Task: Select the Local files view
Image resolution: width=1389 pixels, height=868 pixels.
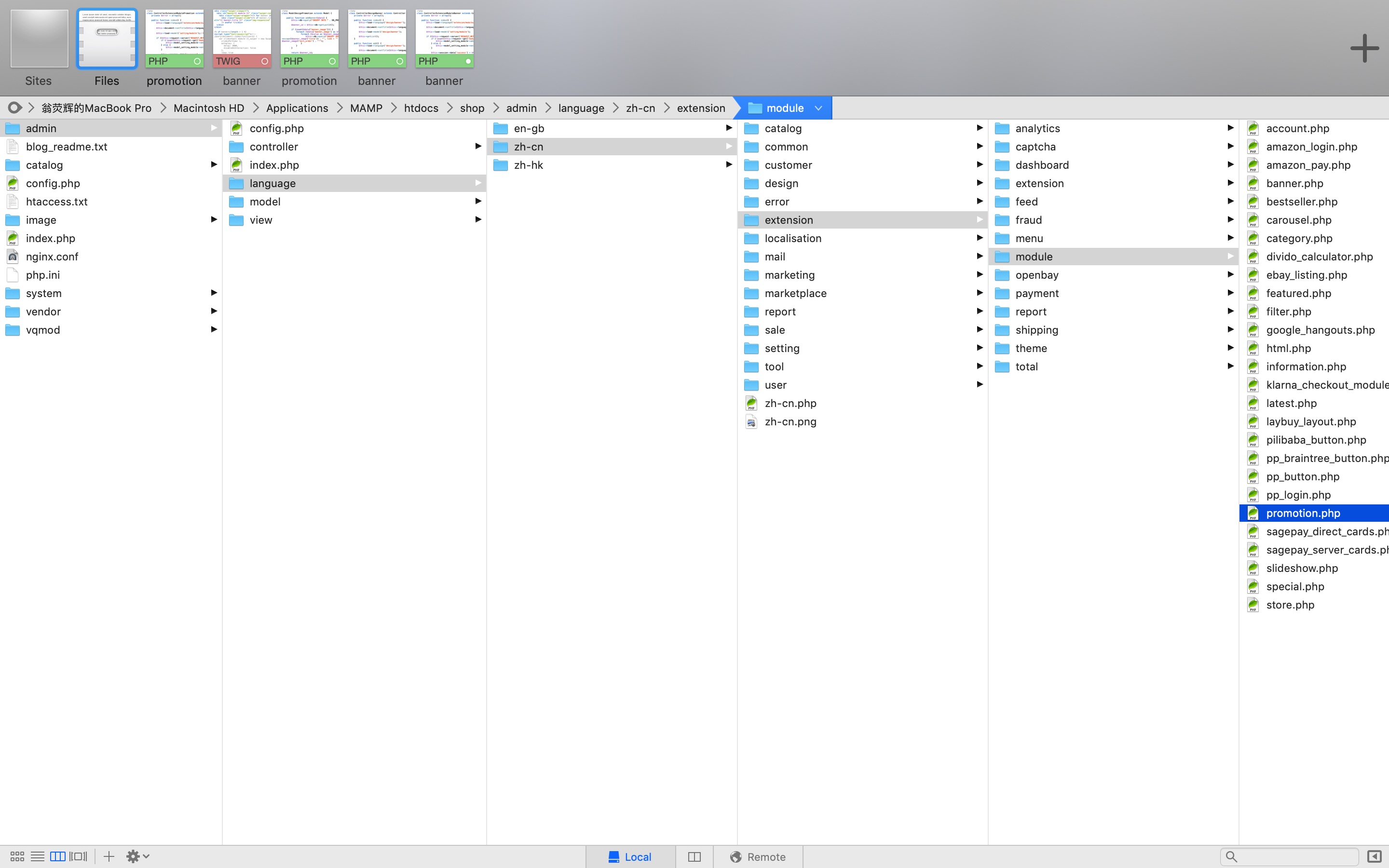Action: click(x=630, y=856)
